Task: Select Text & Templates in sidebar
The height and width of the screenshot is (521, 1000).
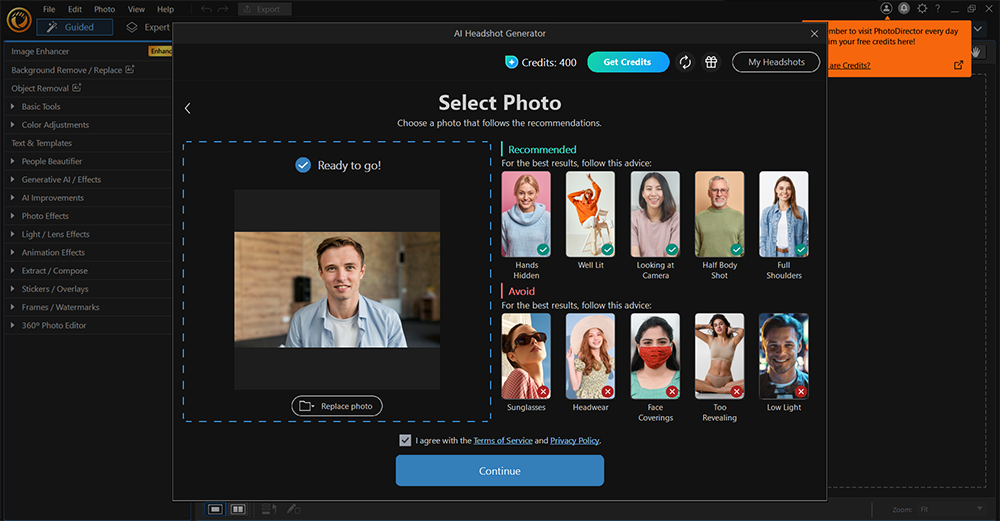Action: (x=88, y=143)
